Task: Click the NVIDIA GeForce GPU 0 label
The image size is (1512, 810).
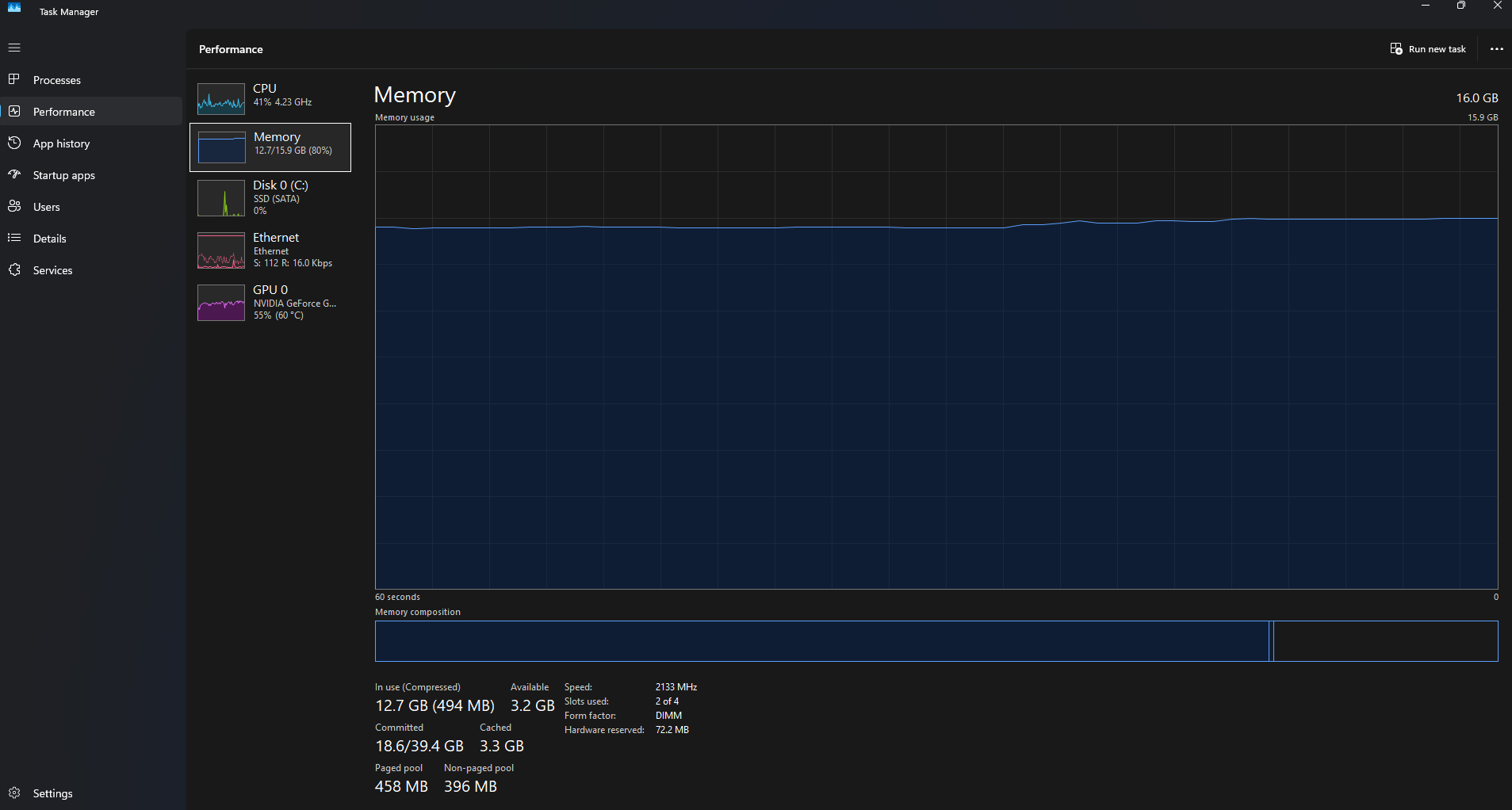Action: 295,302
